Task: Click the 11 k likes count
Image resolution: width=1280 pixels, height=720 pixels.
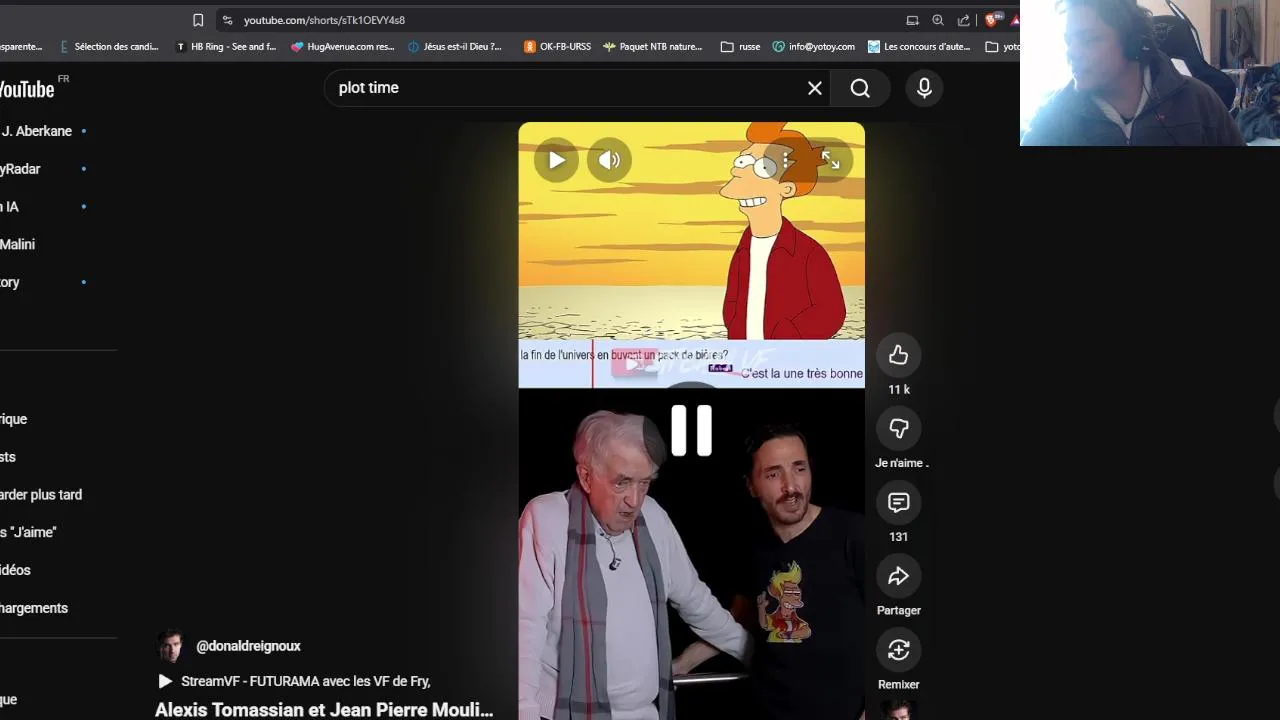Action: 899,389
